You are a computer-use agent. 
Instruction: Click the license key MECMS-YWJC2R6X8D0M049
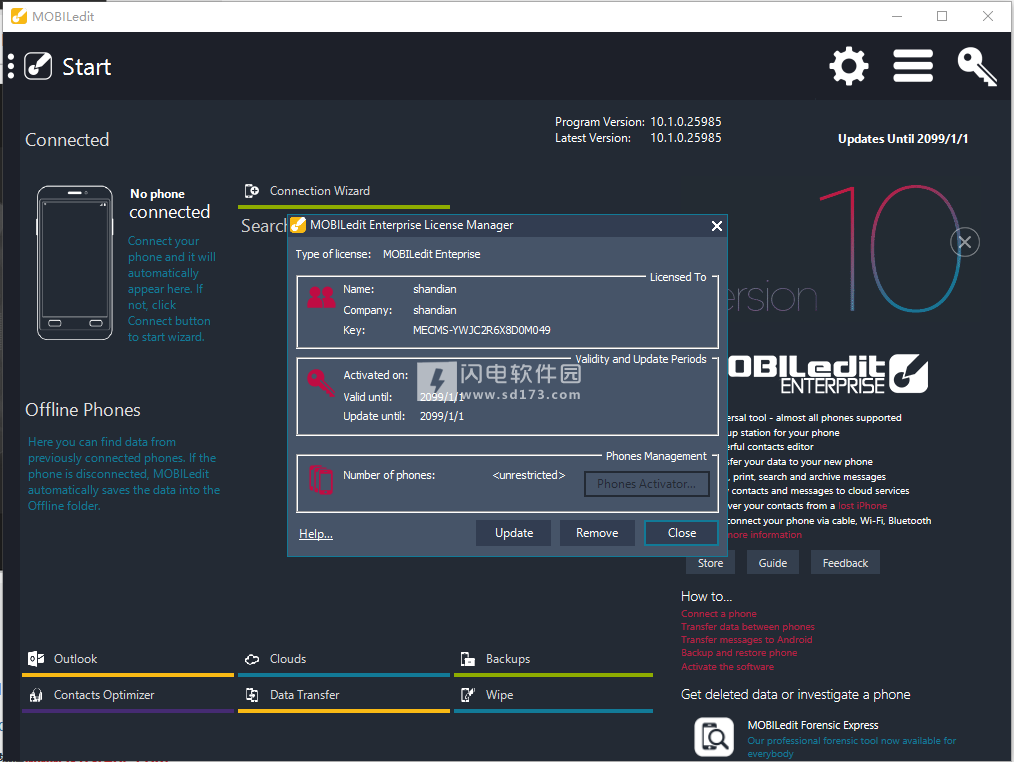(x=482, y=330)
